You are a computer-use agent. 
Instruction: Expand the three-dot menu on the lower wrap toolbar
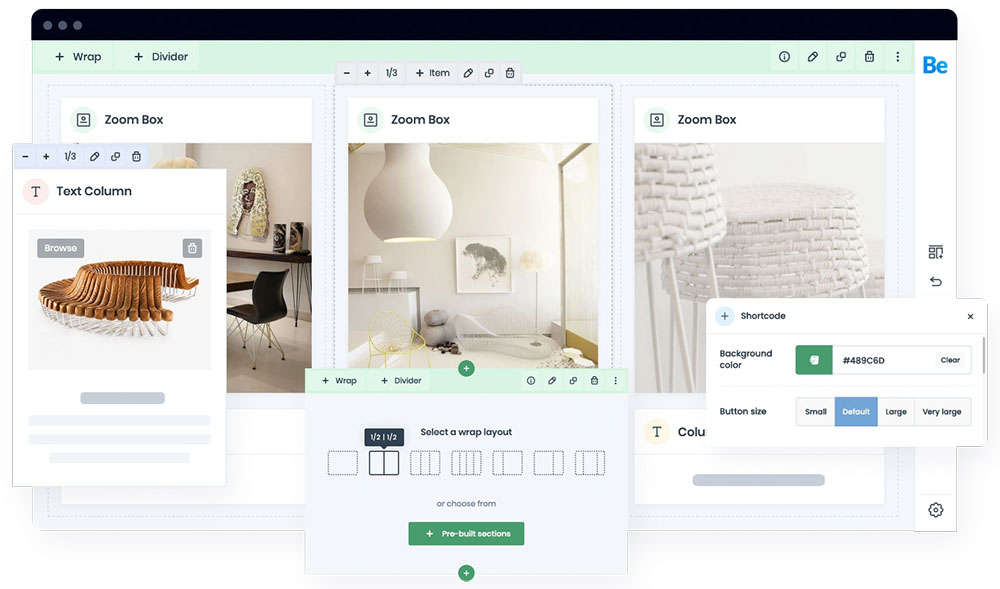(x=615, y=381)
